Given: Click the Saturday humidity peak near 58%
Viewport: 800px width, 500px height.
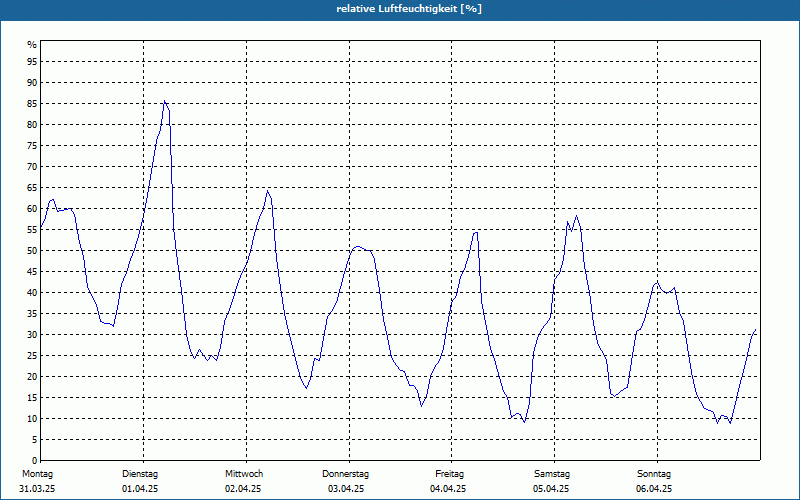Looking at the screenshot, I should (576, 216).
